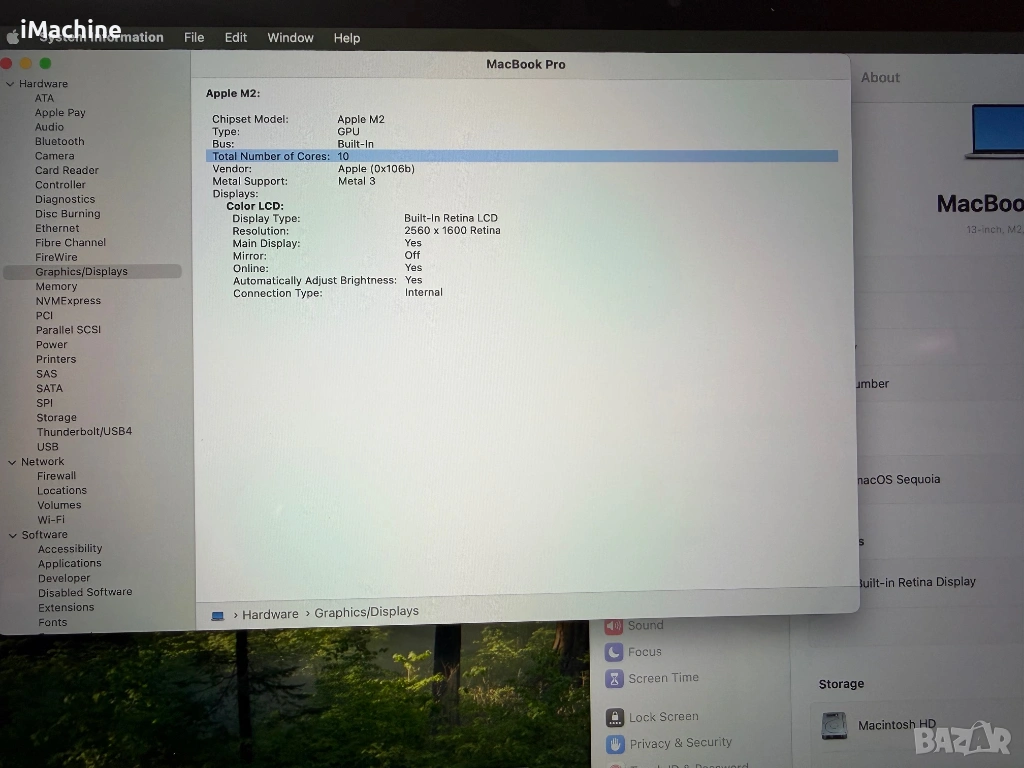Click the computer icon in path bar
This screenshot has width=1024, height=768.
218,615
